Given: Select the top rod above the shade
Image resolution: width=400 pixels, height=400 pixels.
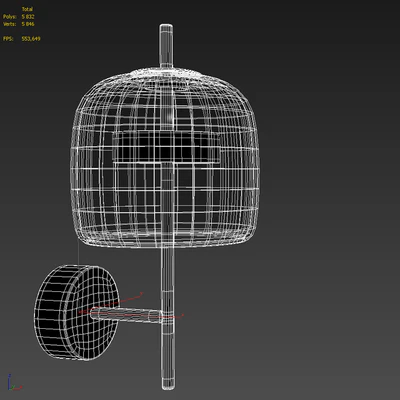Looking at the screenshot, I should [x=166, y=46].
